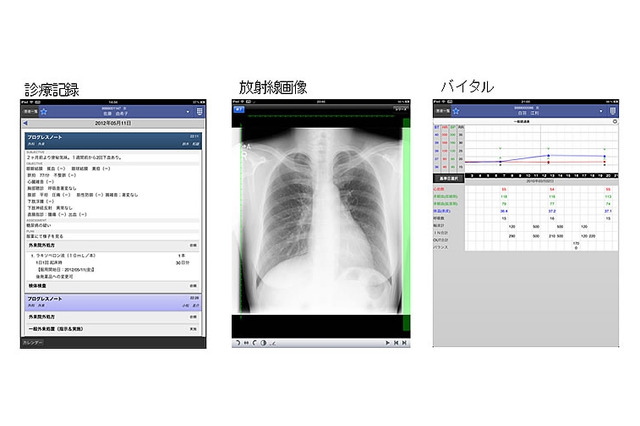Image resolution: width=640 pixels, height=426 pixels.
Task: Tap the カレンダー button at the bottom
Action: click(32, 343)
